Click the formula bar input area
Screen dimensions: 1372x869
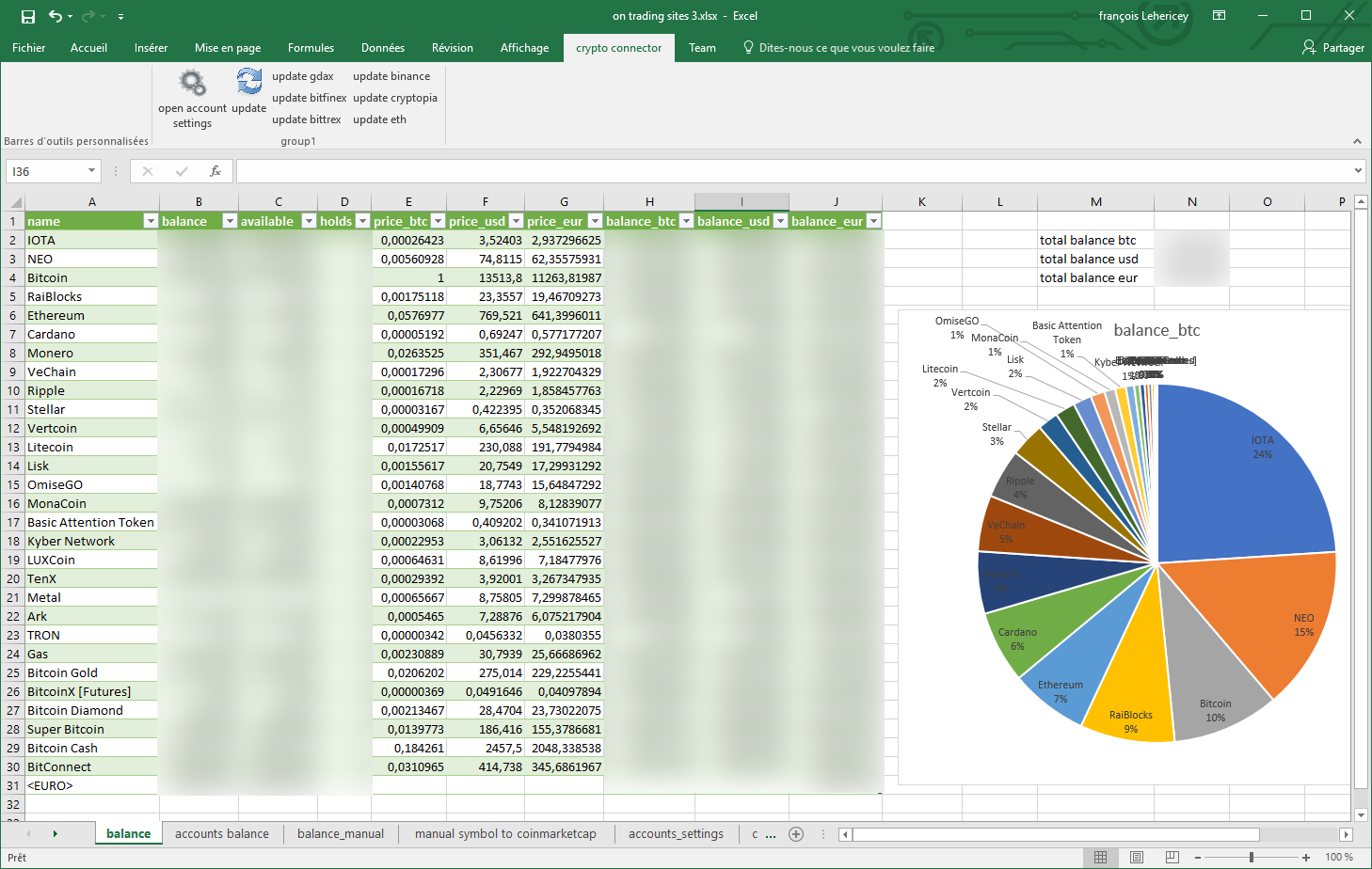(x=793, y=171)
